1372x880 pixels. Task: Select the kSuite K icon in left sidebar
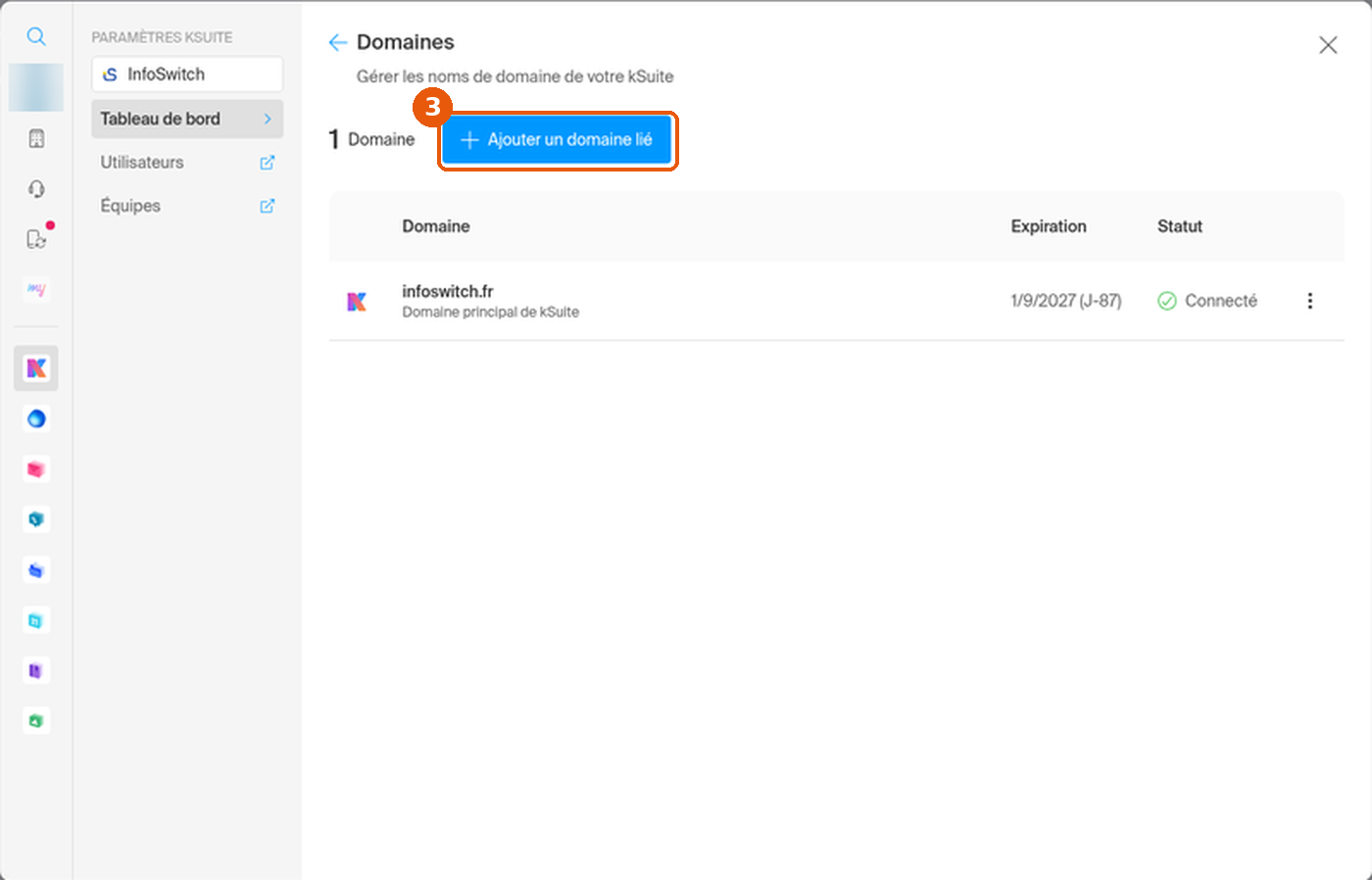[36, 368]
